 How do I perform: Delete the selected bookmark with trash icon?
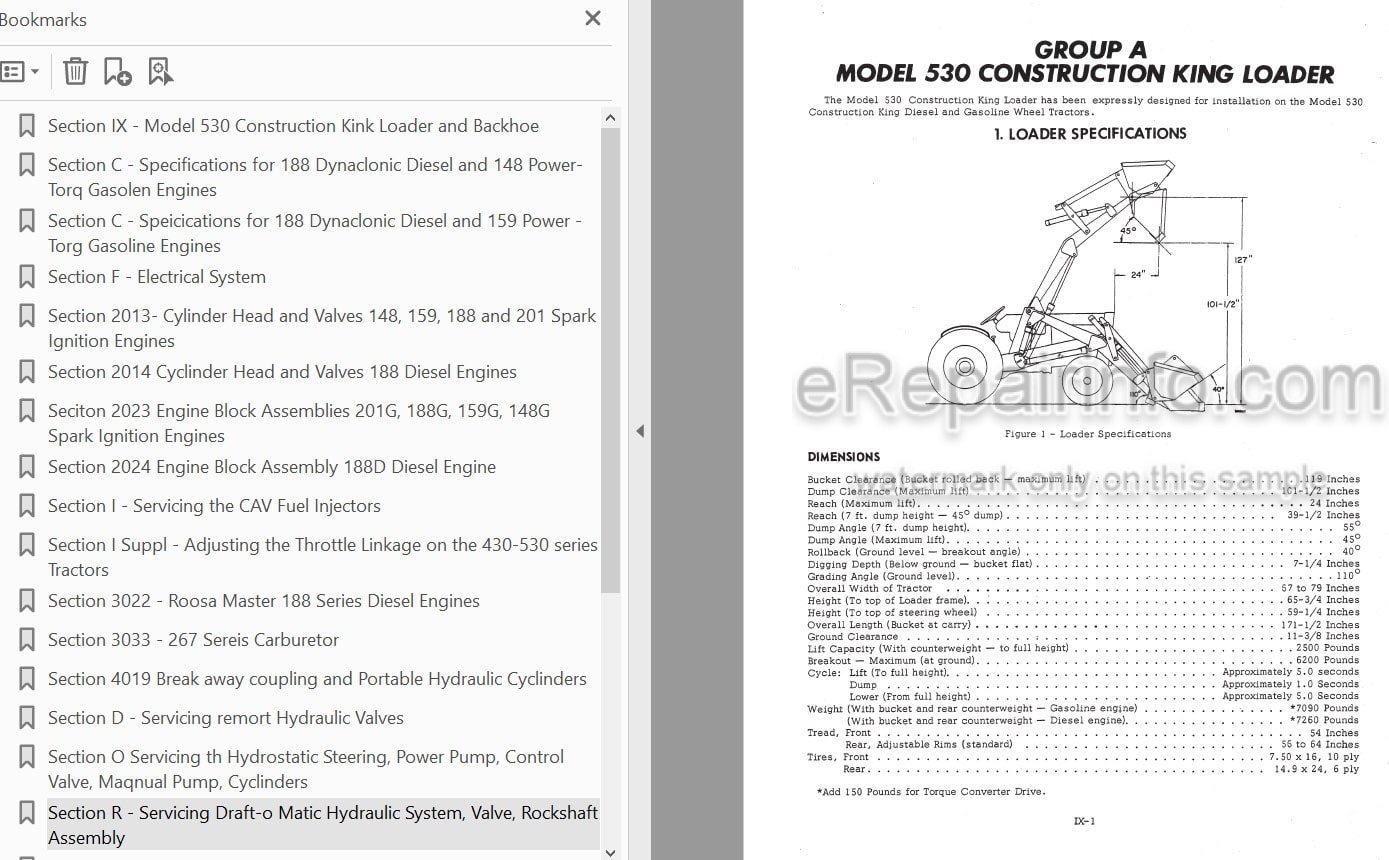pos(75,71)
